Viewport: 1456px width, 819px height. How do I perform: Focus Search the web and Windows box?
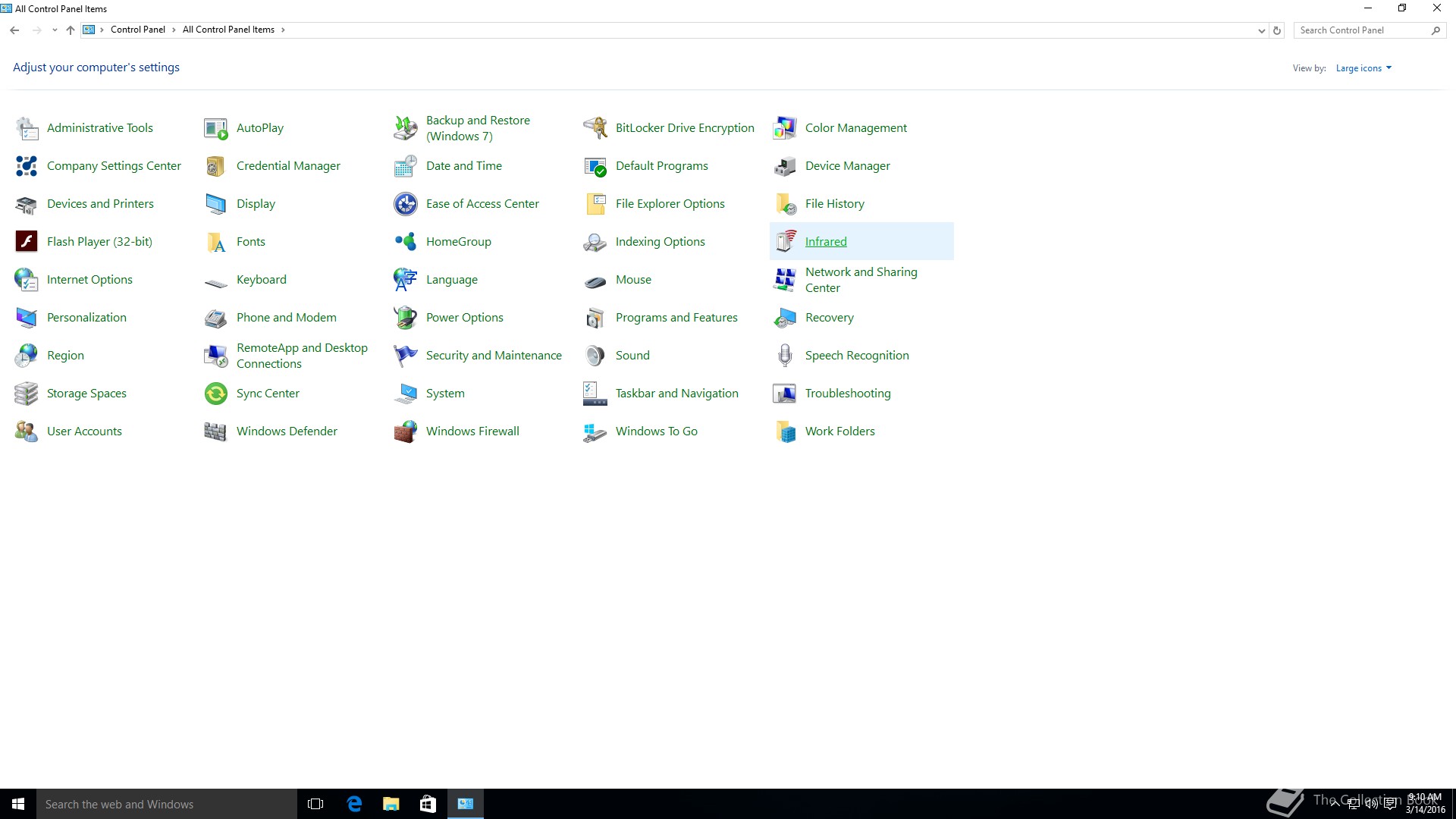167,804
